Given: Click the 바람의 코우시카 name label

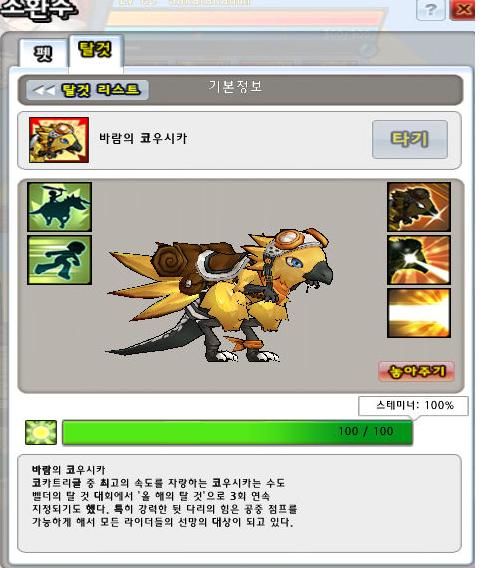Looking at the screenshot, I should click(143, 138).
